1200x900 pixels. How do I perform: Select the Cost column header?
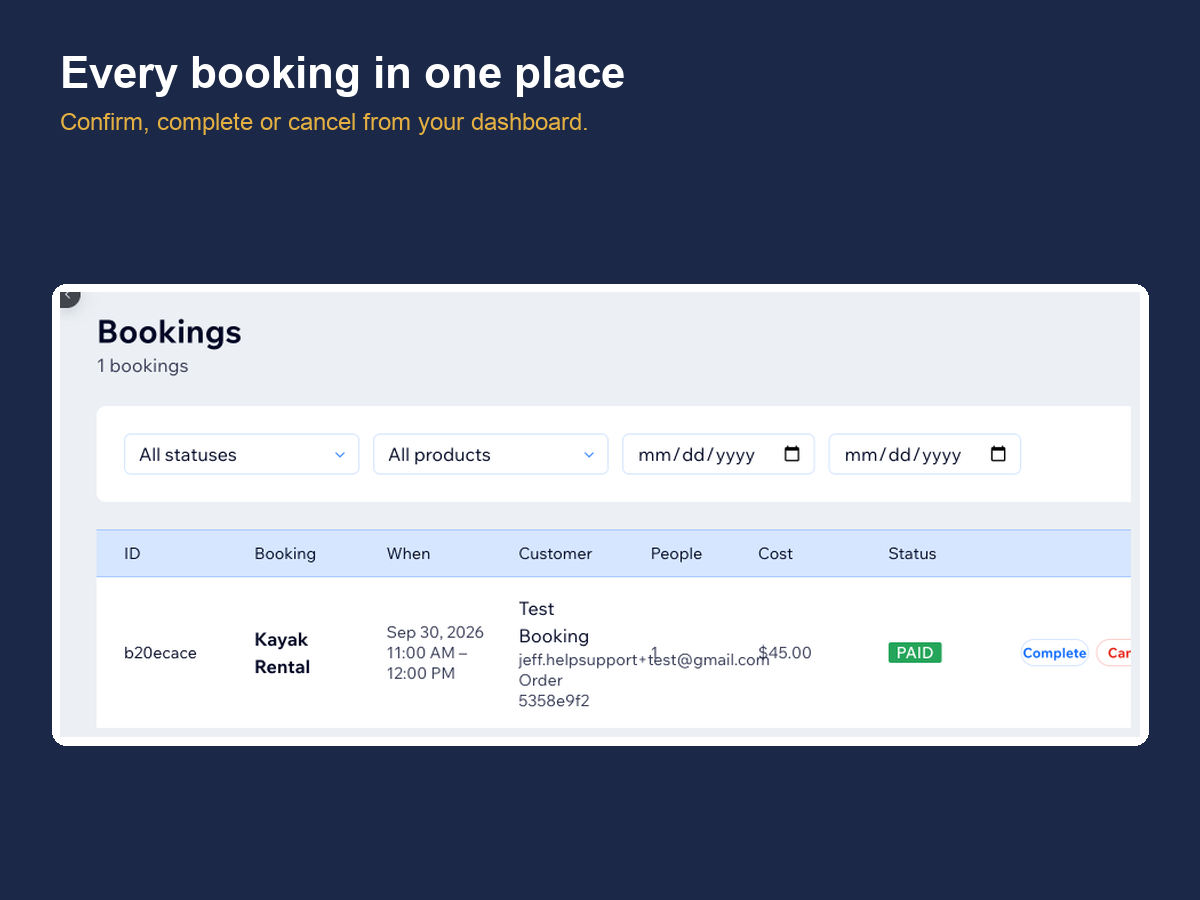tap(775, 553)
